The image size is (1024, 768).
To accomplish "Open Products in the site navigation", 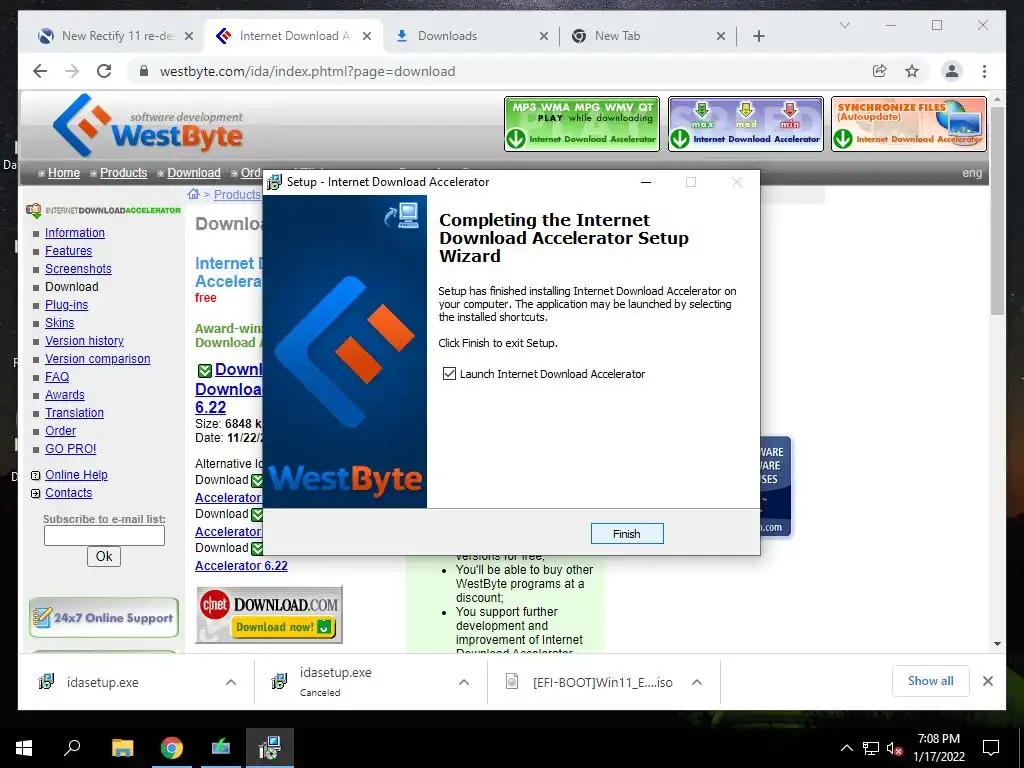I will [123, 173].
